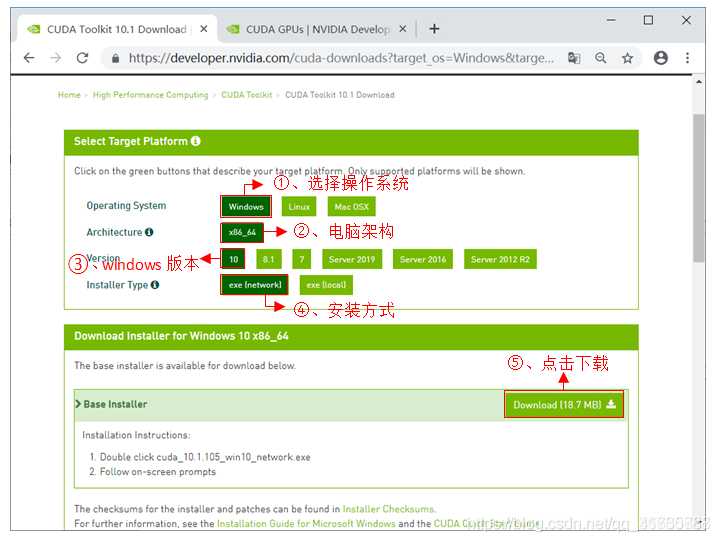720x542 pixels.
Task: Open Installation Guide for Microsoft Windows link
Action: [306, 524]
